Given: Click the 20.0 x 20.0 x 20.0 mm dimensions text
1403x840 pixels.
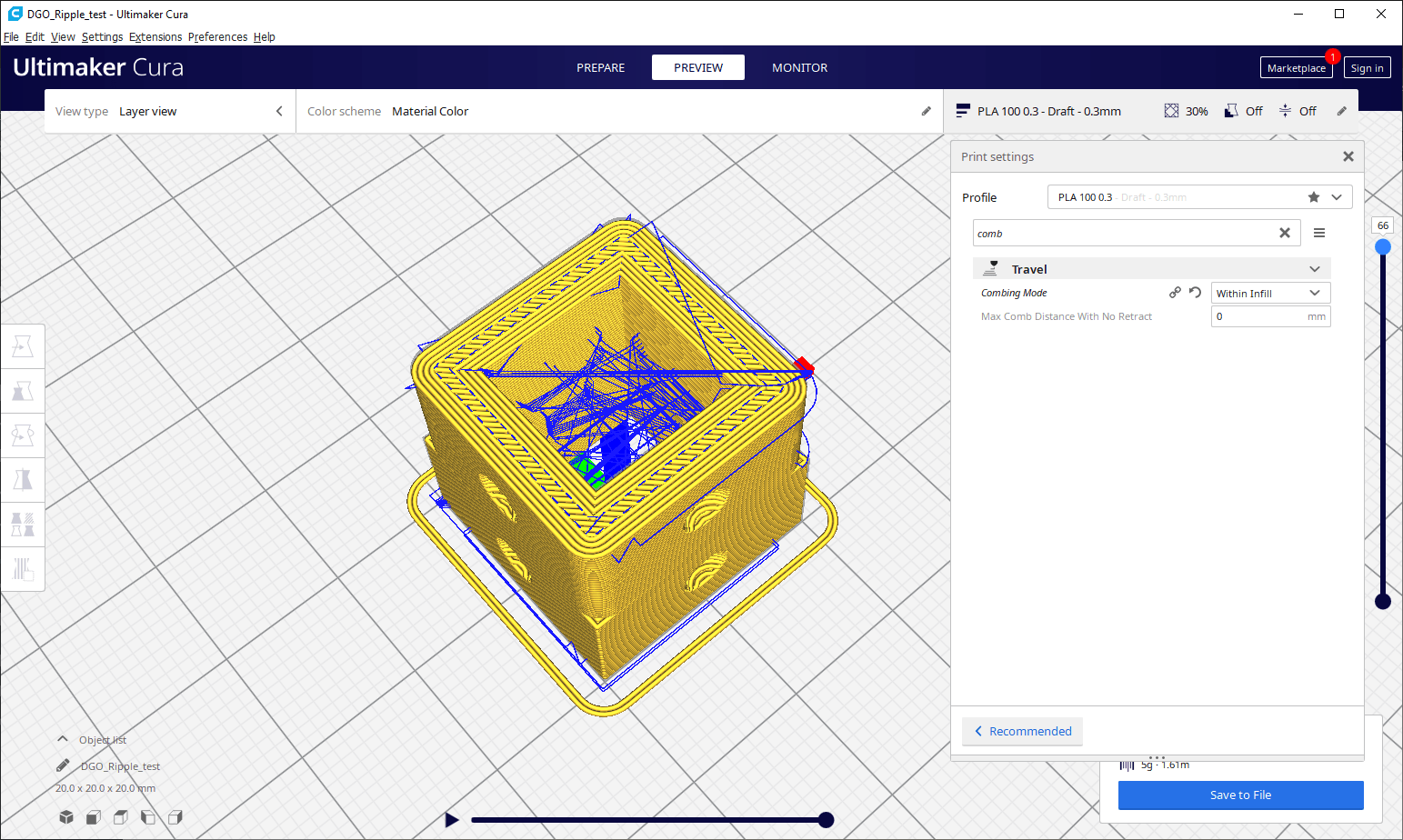Looking at the screenshot, I should 105,788.
